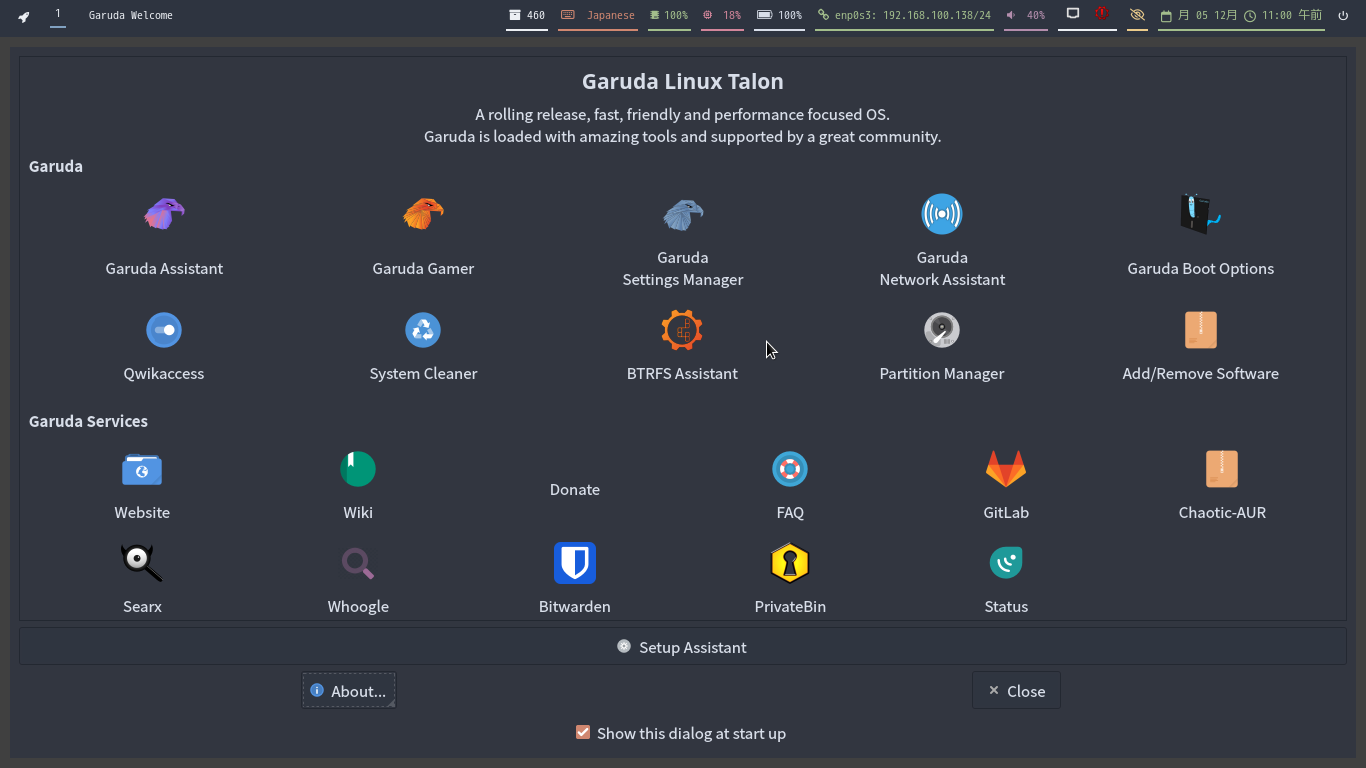The height and width of the screenshot is (768, 1366).
Task: Open PrivateBin
Action: pos(790,580)
